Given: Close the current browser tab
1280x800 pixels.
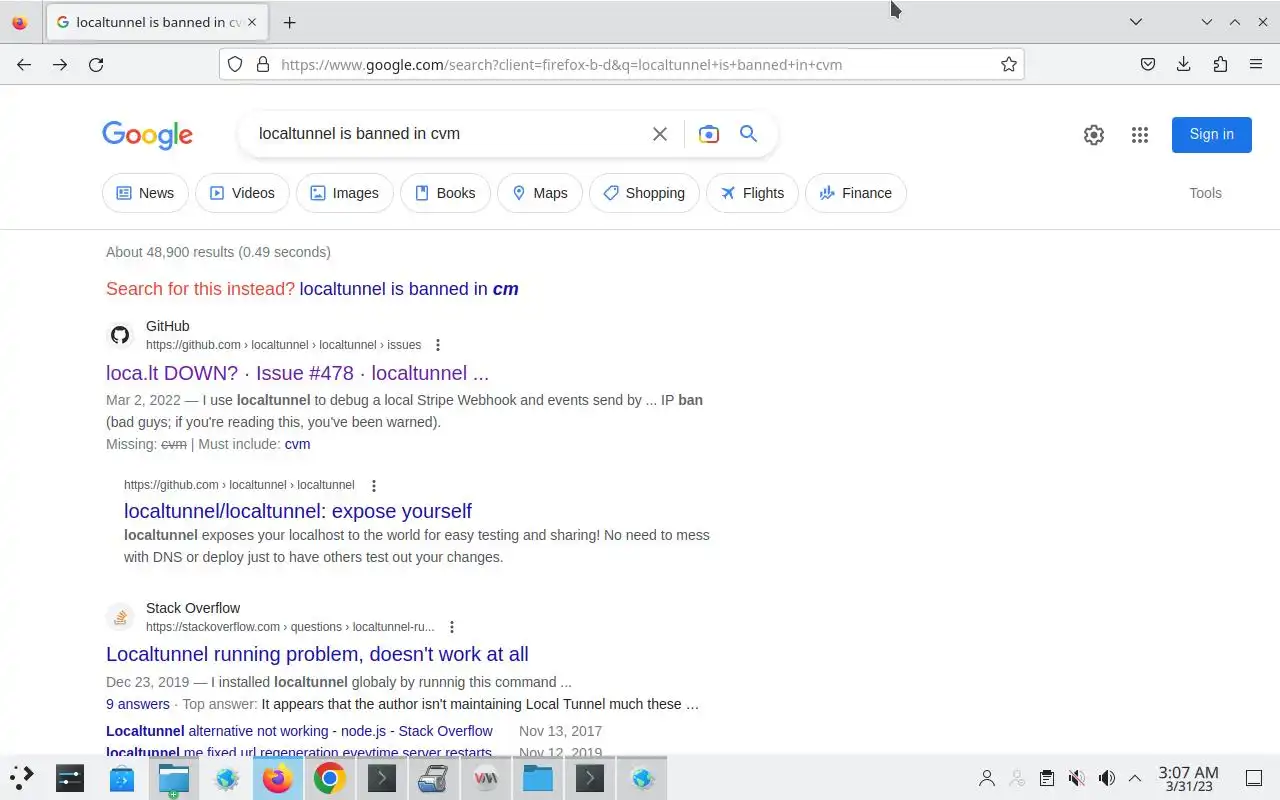Looking at the screenshot, I should pos(252,22).
